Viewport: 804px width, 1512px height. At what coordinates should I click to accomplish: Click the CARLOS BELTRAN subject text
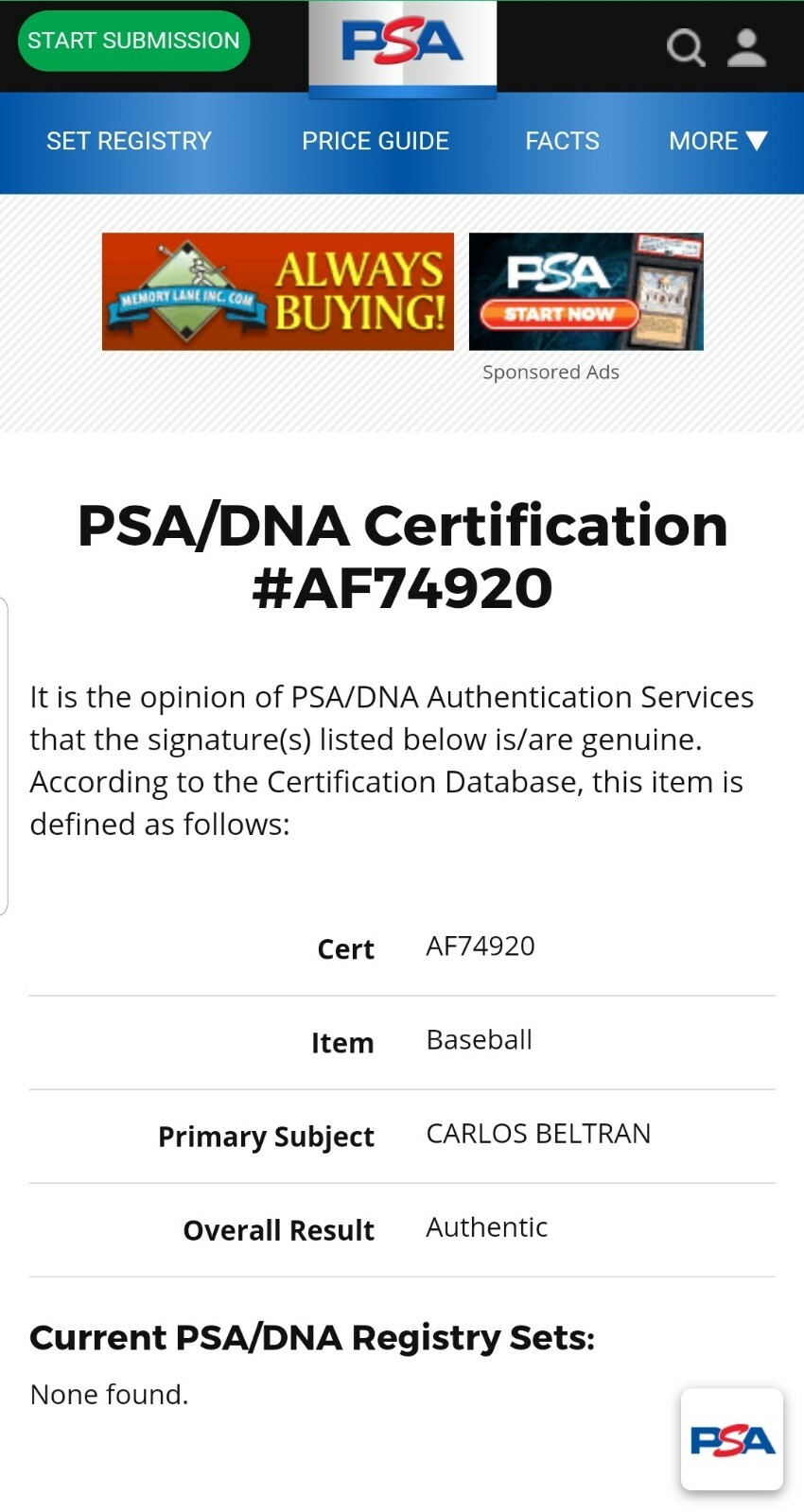pyautogui.click(x=538, y=1133)
